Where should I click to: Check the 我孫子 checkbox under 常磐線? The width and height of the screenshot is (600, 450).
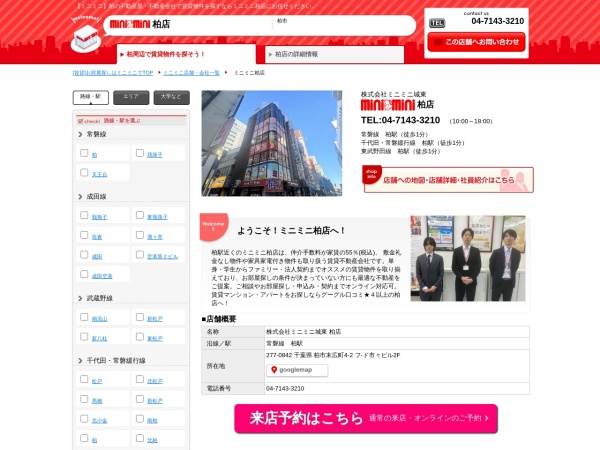[140, 153]
